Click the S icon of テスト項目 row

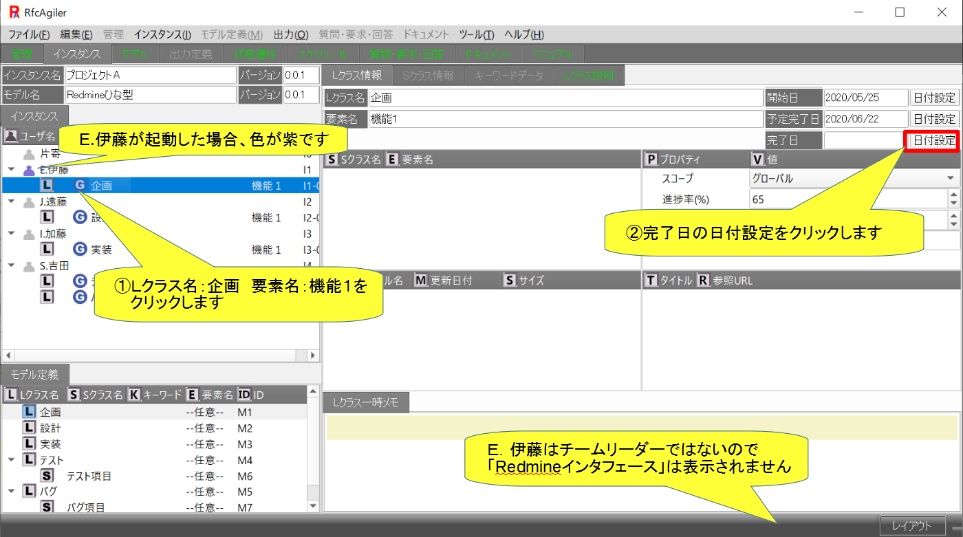coord(47,476)
